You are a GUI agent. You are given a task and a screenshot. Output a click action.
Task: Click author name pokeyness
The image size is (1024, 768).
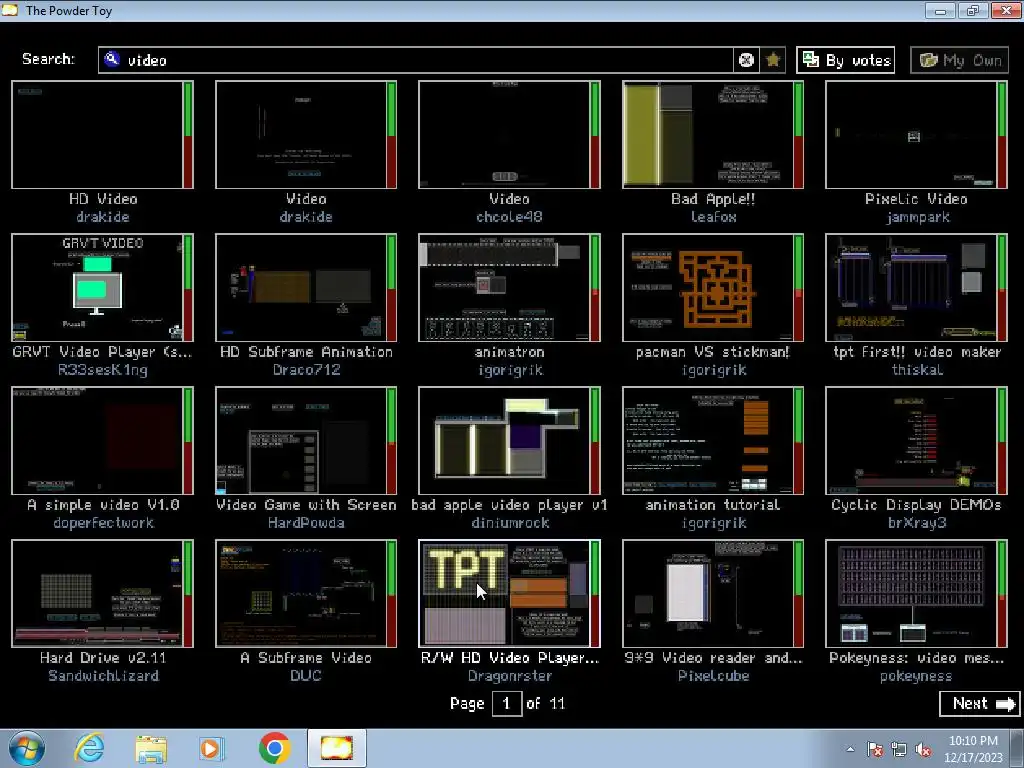(x=916, y=676)
